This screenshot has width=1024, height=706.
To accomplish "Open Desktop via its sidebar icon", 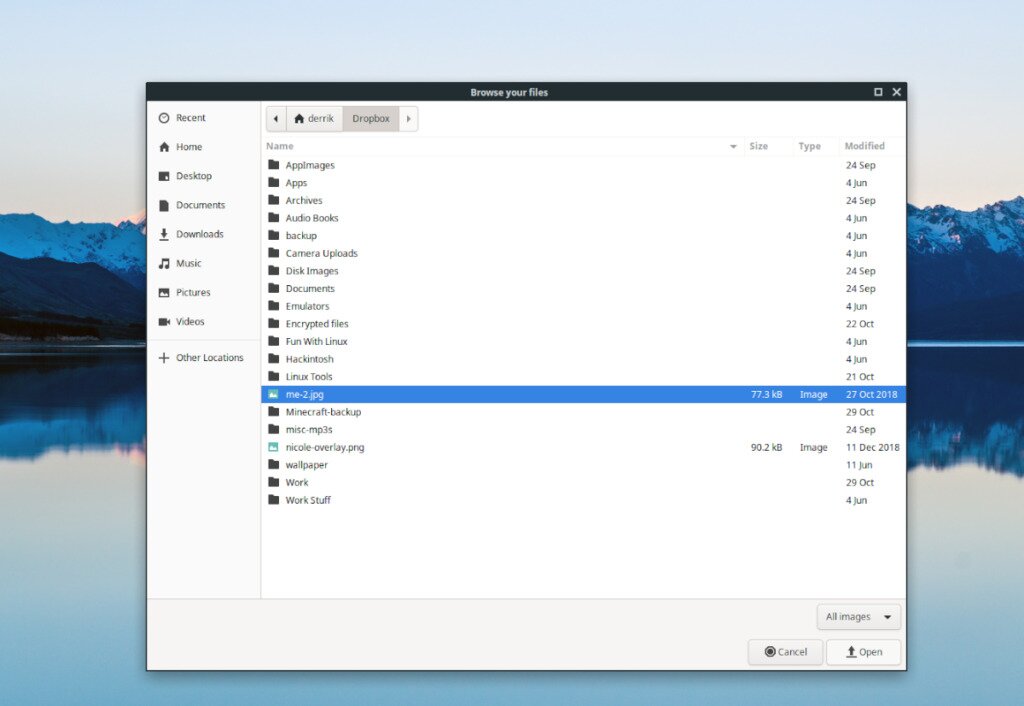I will tap(163, 176).
